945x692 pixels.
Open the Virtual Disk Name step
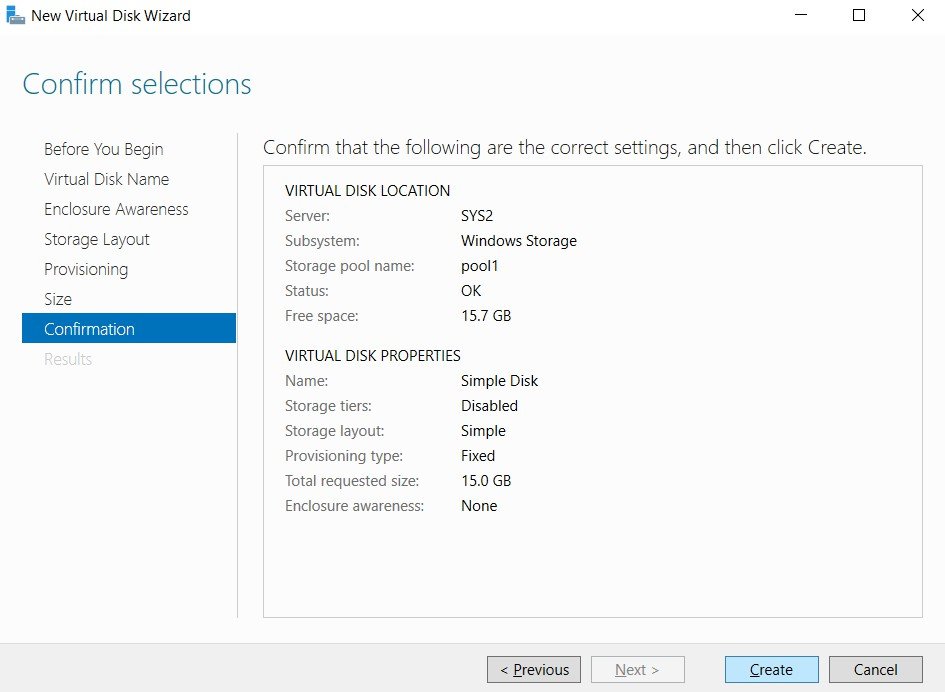tap(107, 179)
